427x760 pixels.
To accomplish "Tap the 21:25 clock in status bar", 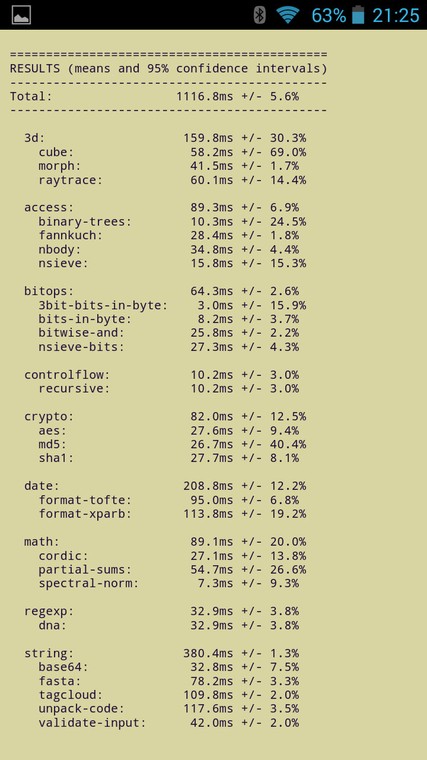I will pyautogui.click(x=395, y=16).
